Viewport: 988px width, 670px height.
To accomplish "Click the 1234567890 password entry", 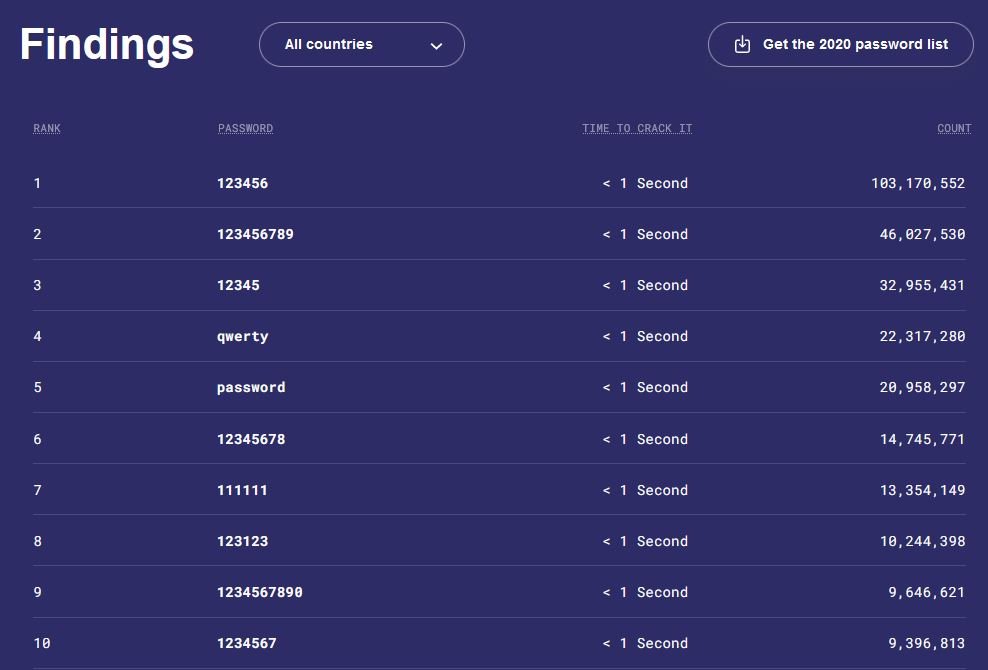I will tap(259, 593).
